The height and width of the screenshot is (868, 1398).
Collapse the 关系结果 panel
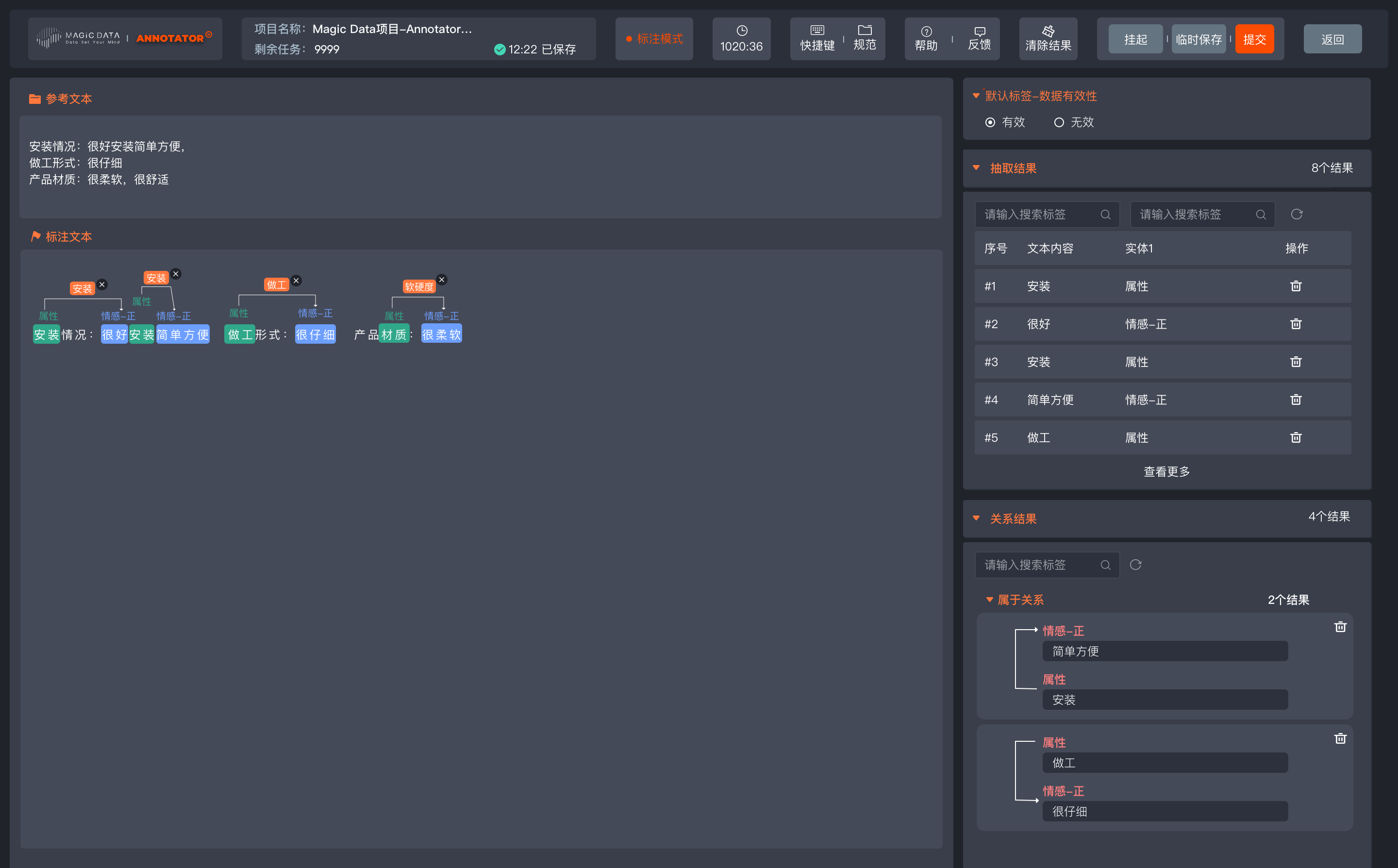[x=976, y=518]
